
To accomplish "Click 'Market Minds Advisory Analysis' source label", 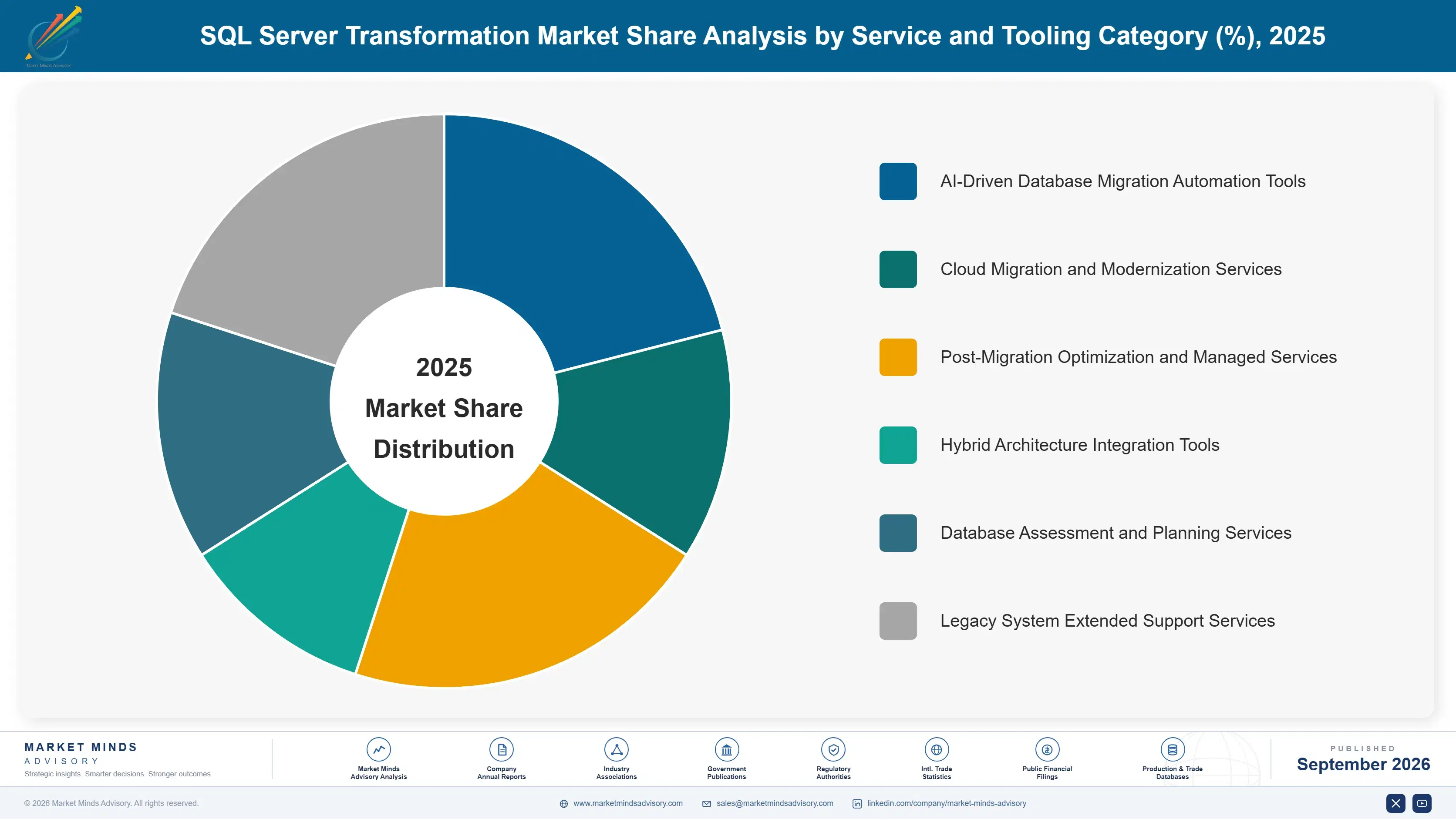I will click(379, 773).
